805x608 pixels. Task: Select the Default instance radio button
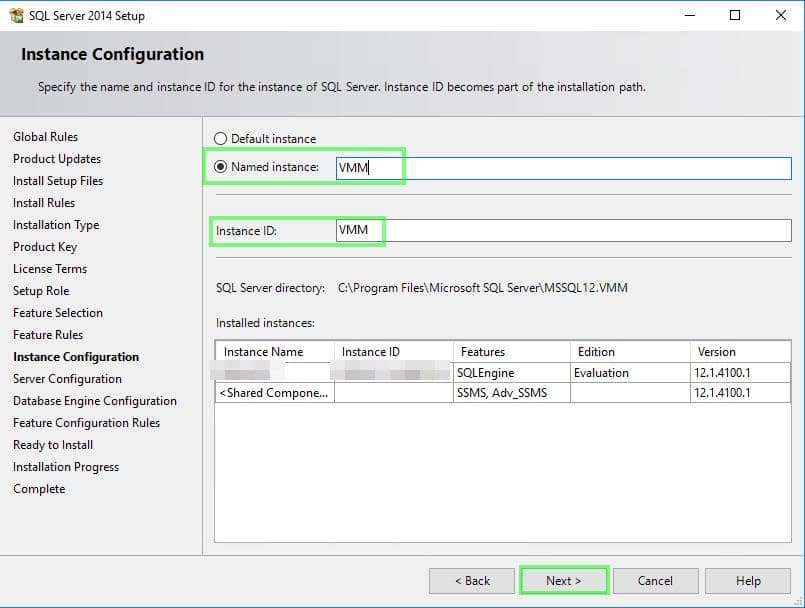point(220,139)
